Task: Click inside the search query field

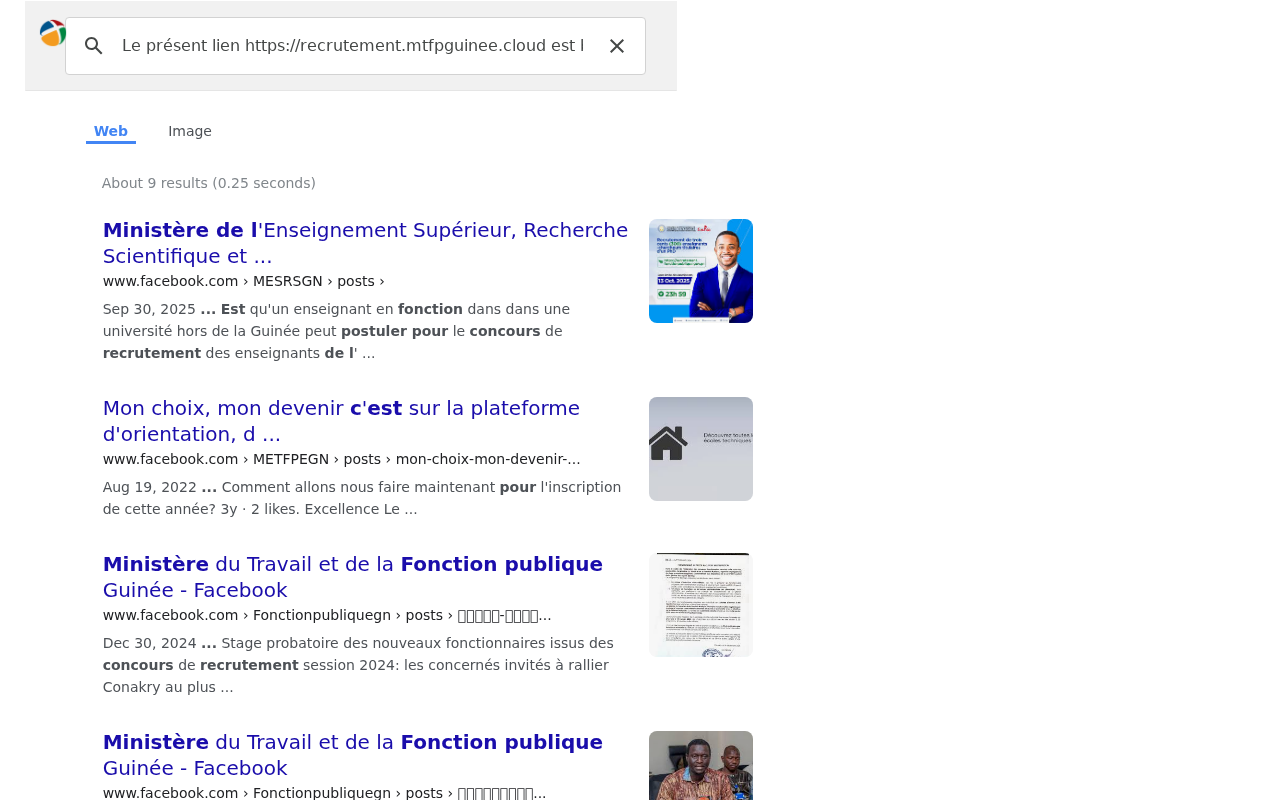Action: (353, 46)
